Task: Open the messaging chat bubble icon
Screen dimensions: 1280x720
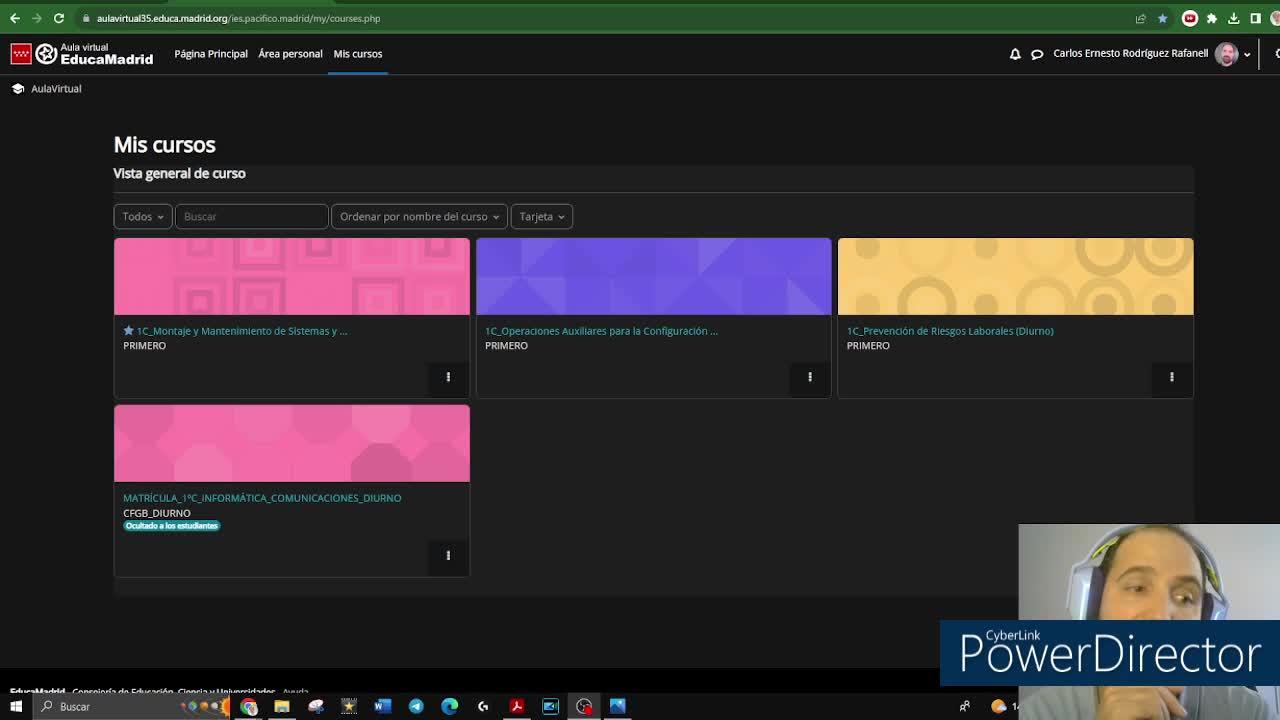Action: coord(1037,54)
